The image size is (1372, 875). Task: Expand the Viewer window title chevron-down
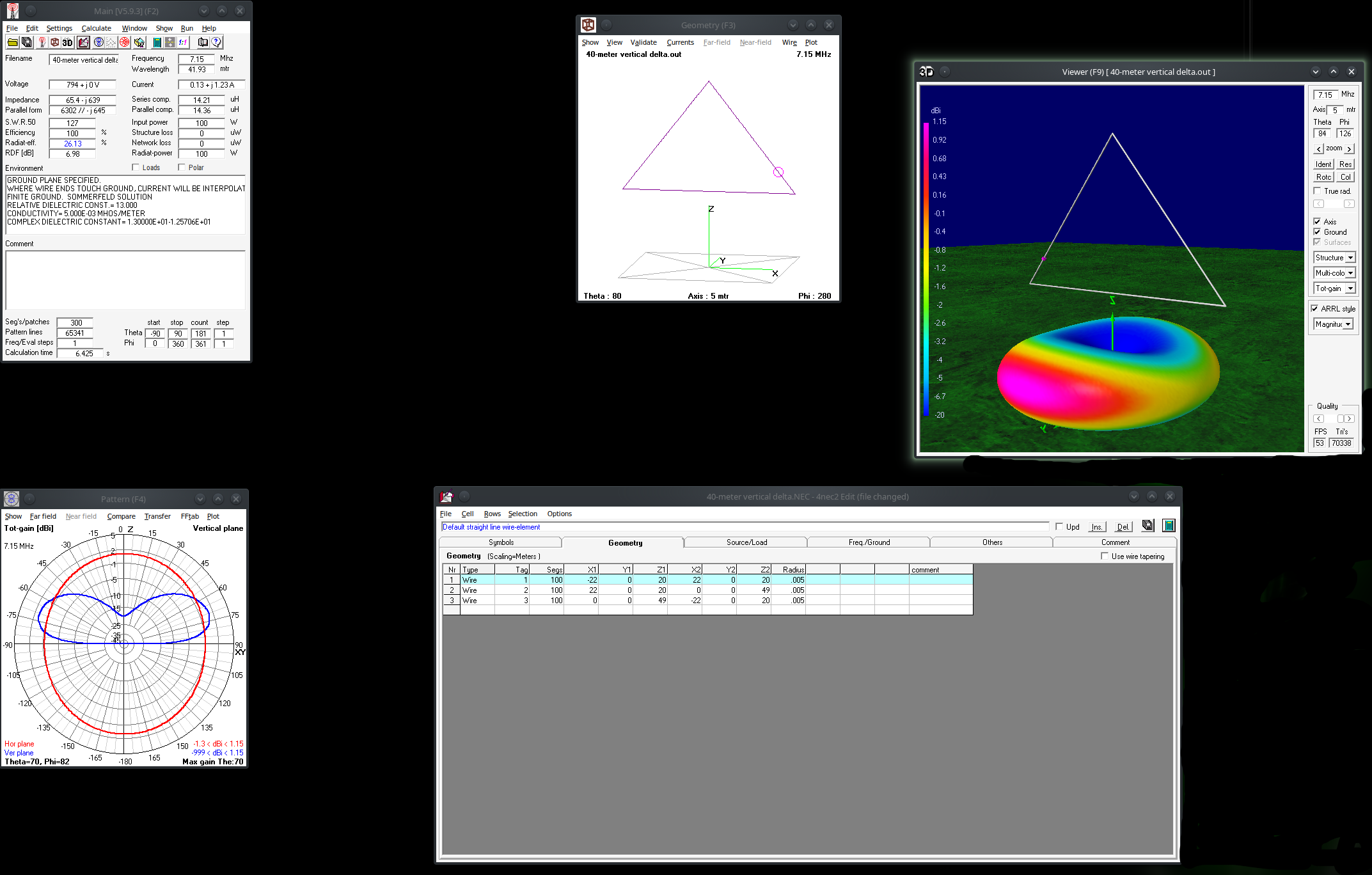pyautogui.click(x=1316, y=72)
